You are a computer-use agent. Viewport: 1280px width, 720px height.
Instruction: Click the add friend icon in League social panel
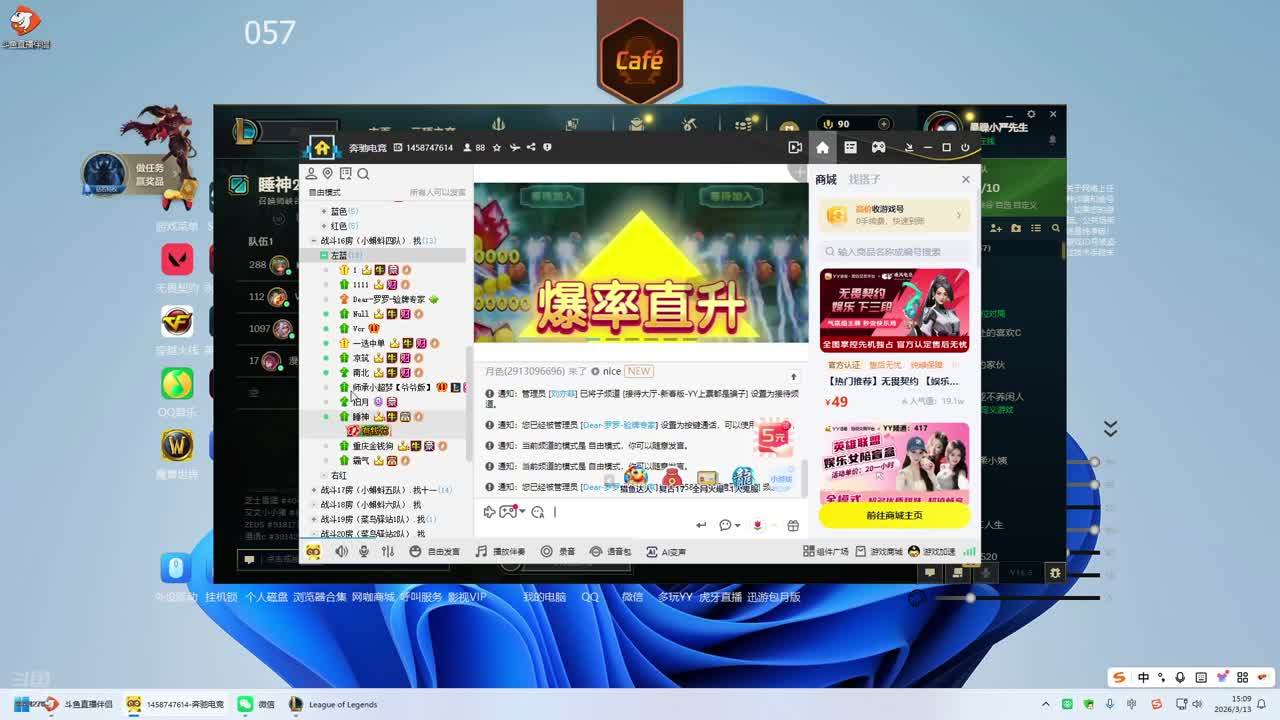(997, 228)
